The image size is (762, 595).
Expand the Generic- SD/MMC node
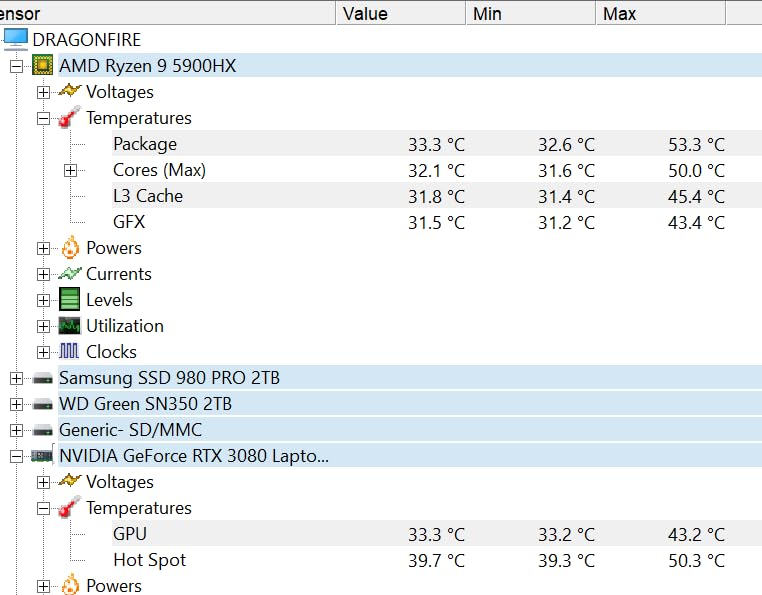point(17,430)
